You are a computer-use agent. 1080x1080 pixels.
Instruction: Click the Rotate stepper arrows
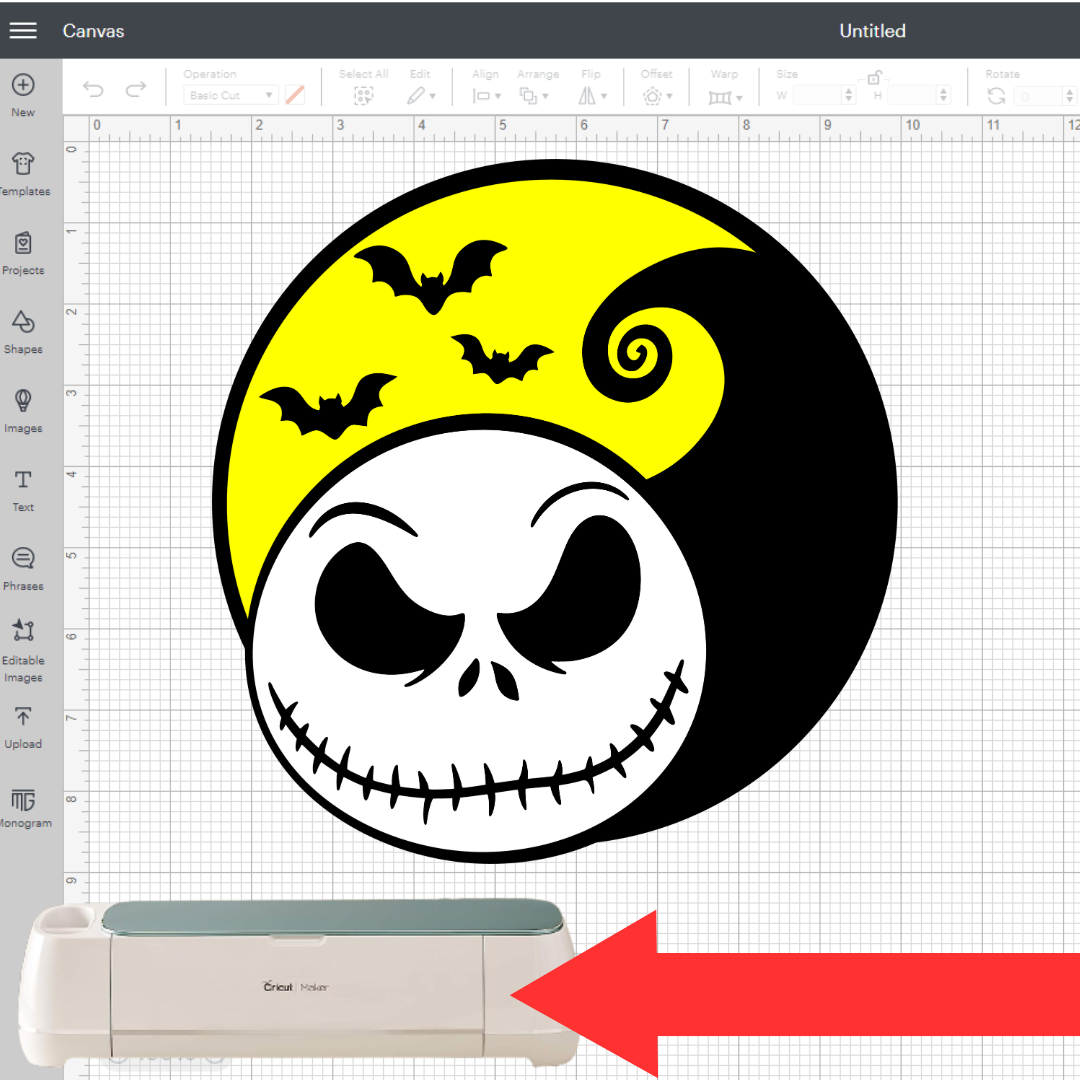(x=1069, y=96)
